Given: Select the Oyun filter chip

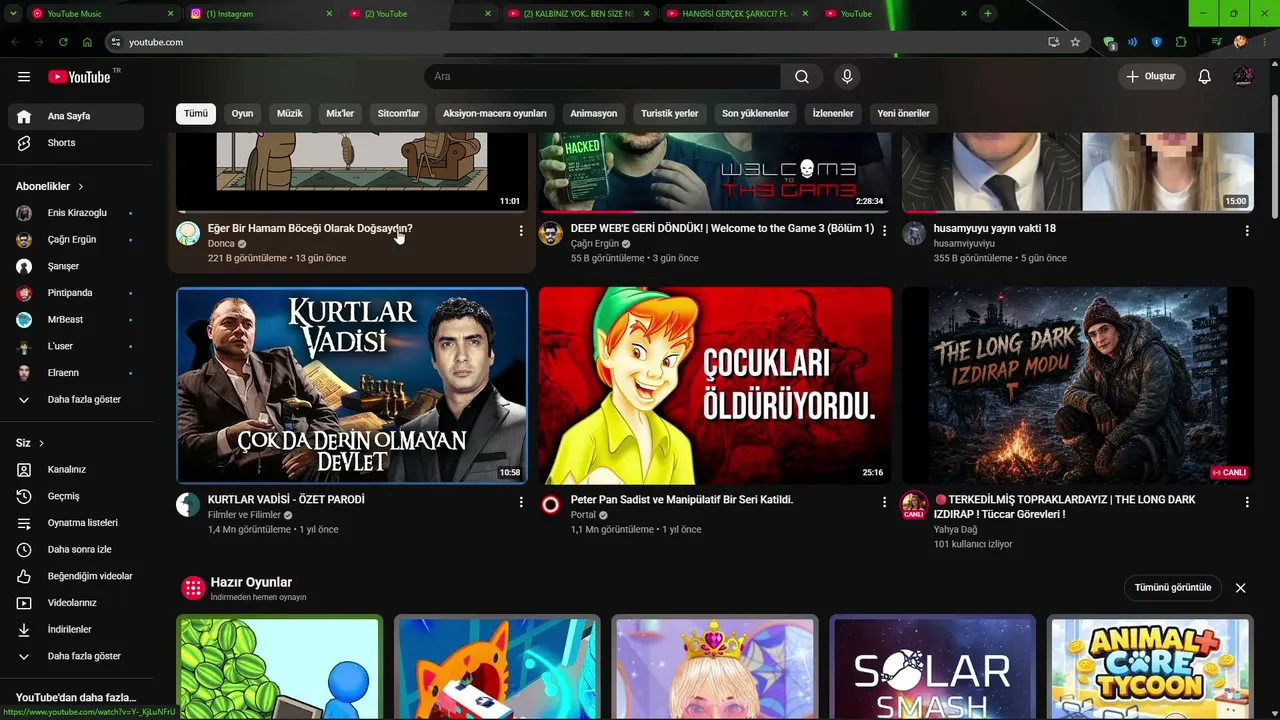Looking at the screenshot, I should [242, 114].
